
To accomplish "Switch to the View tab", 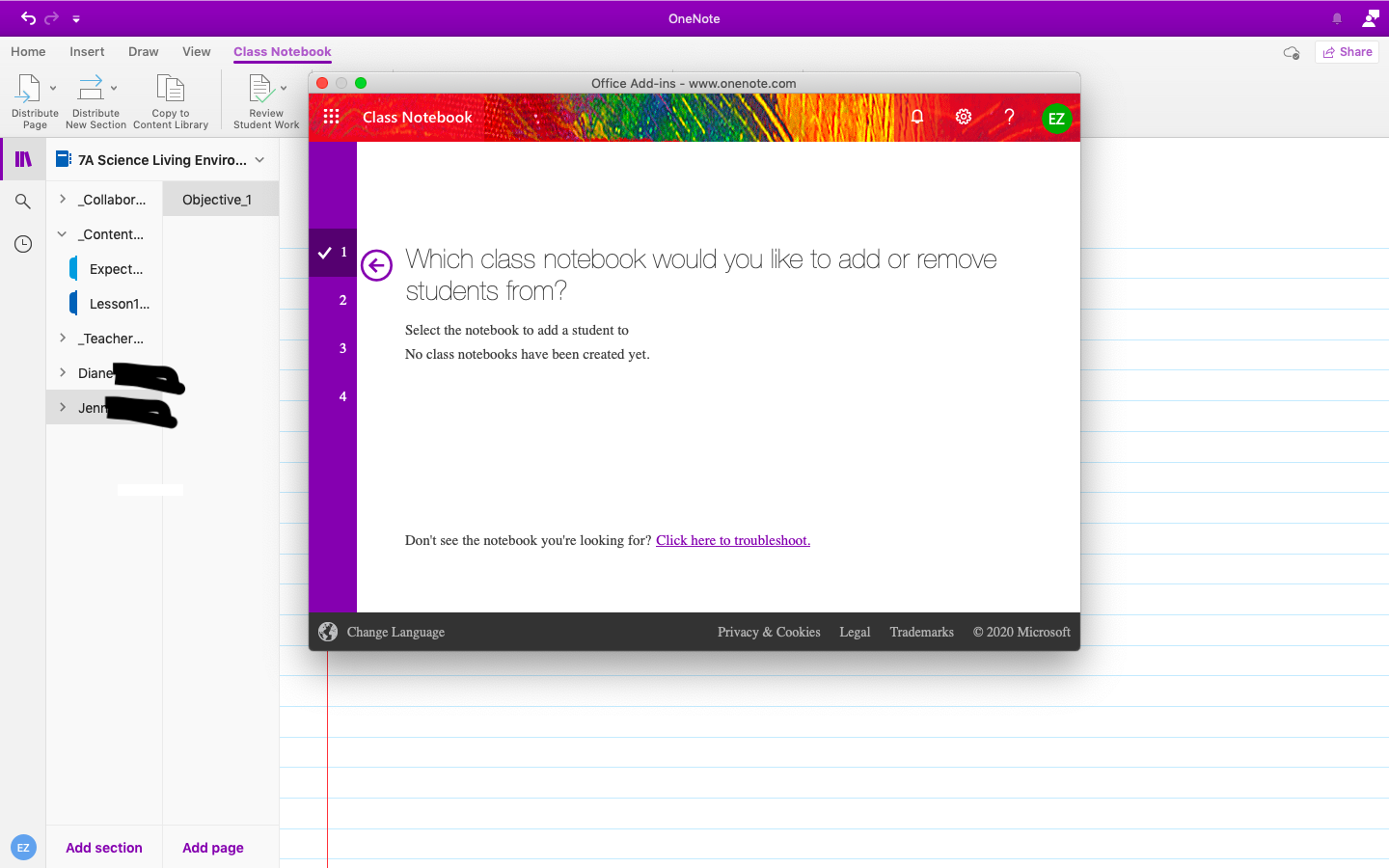I will [x=197, y=52].
